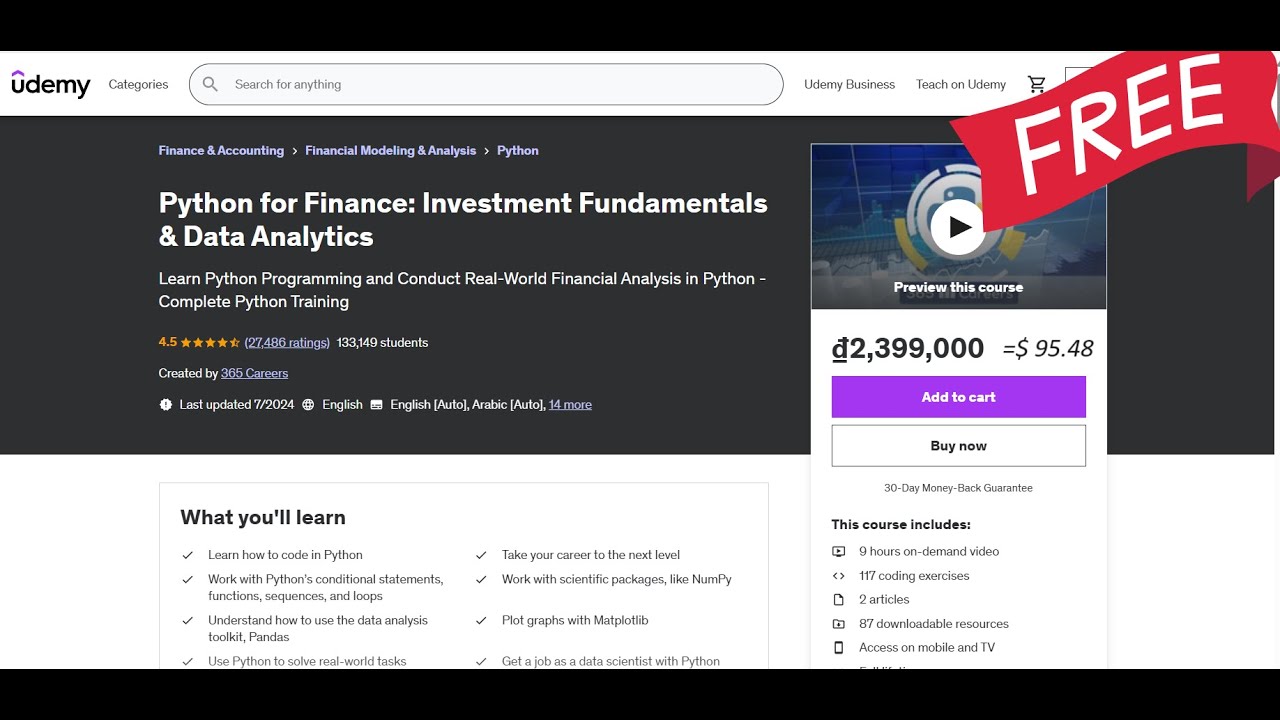Expand the 14 more languages link
Viewport: 1280px width, 720px height.
click(x=570, y=405)
